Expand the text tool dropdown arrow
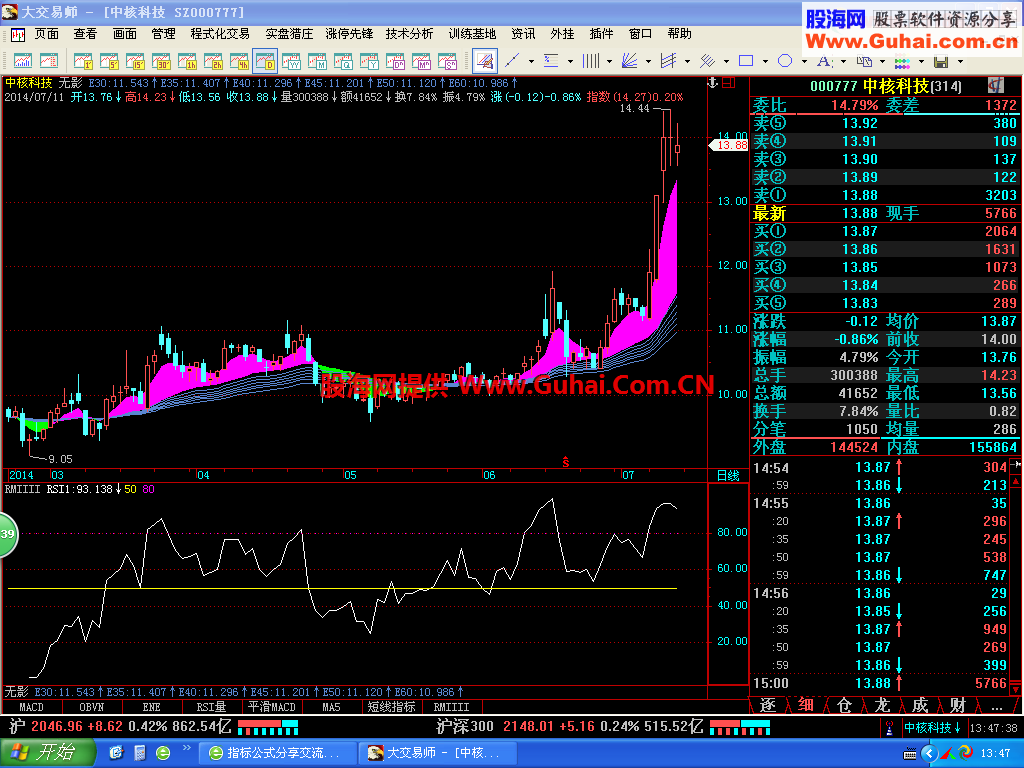1024x768 pixels. [x=843, y=61]
